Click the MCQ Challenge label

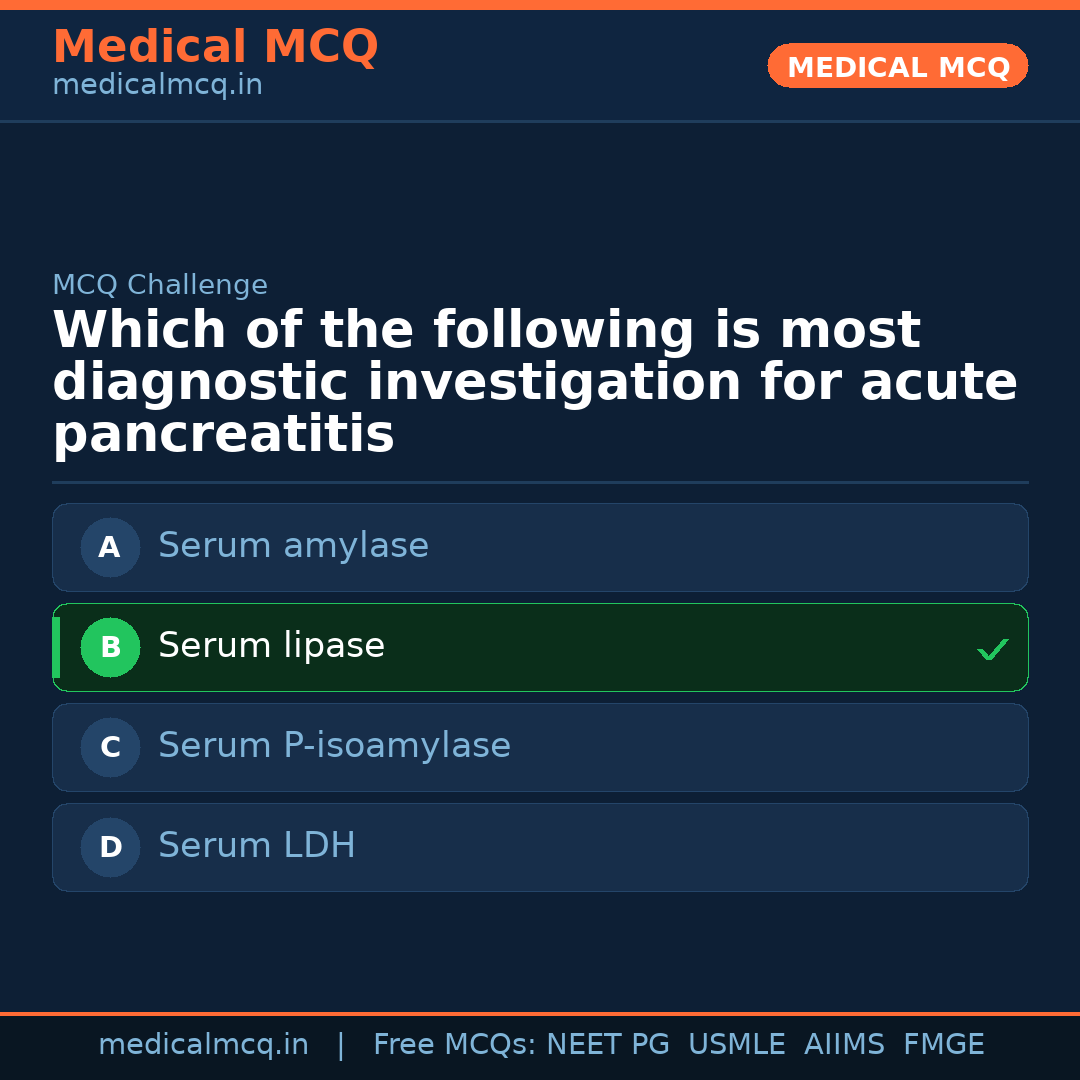click(160, 285)
